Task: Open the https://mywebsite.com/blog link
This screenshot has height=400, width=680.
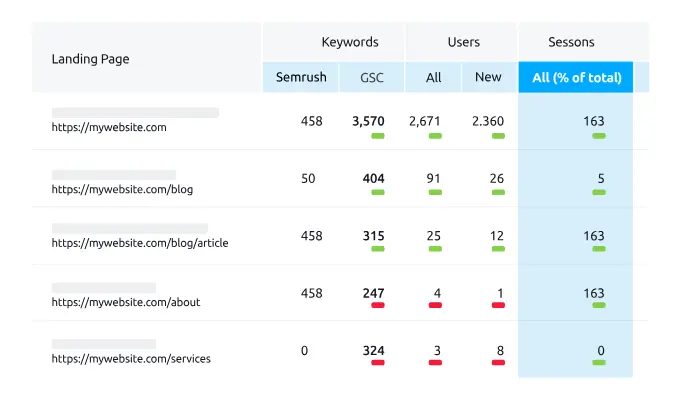Action: pyautogui.click(x=122, y=189)
